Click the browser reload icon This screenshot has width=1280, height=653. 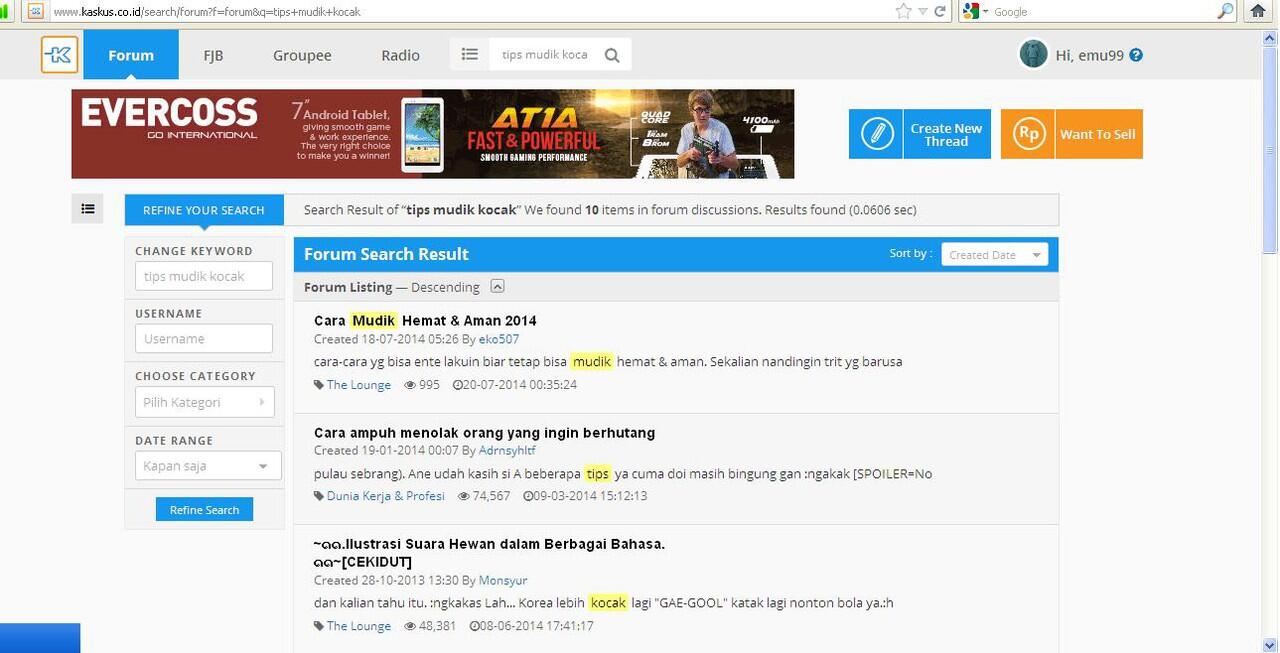[940, 11]
